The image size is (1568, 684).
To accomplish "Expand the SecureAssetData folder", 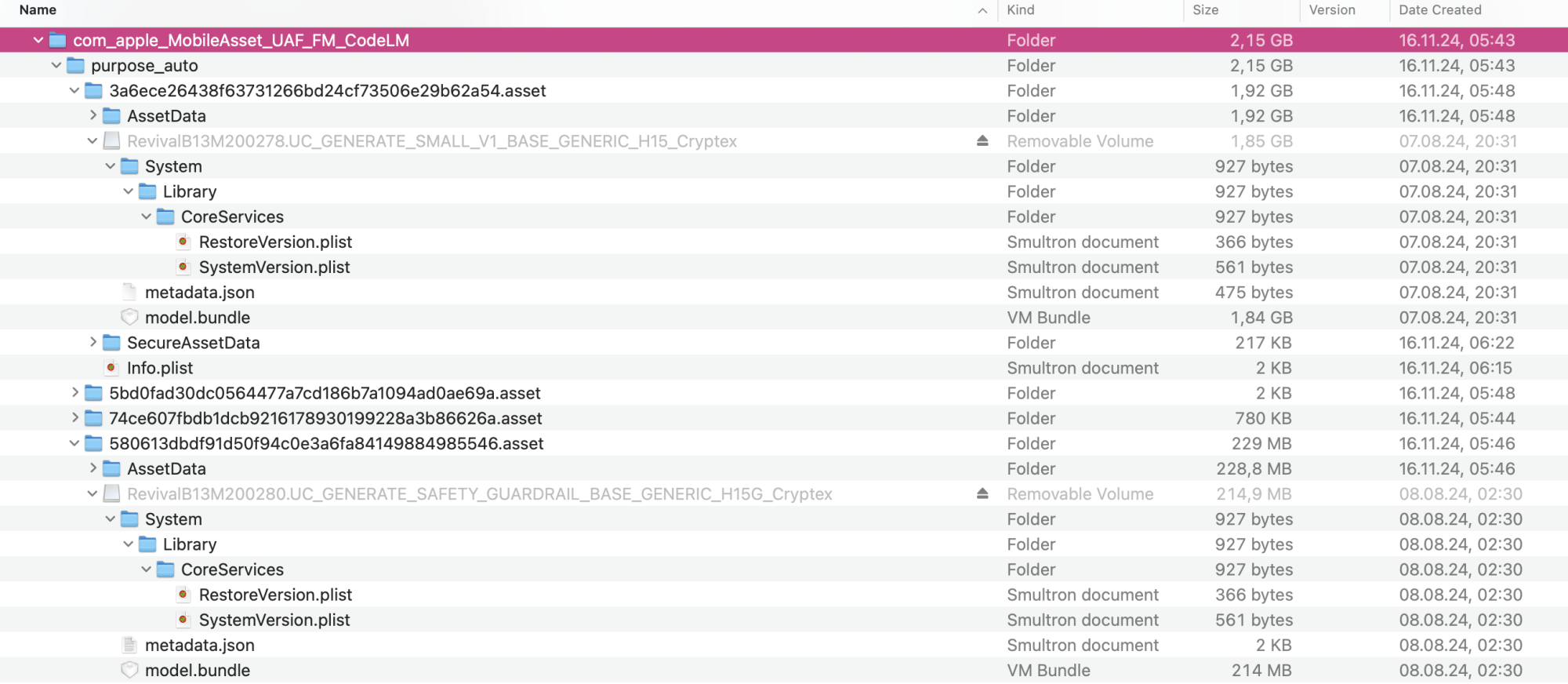I will tap(93, 342).
